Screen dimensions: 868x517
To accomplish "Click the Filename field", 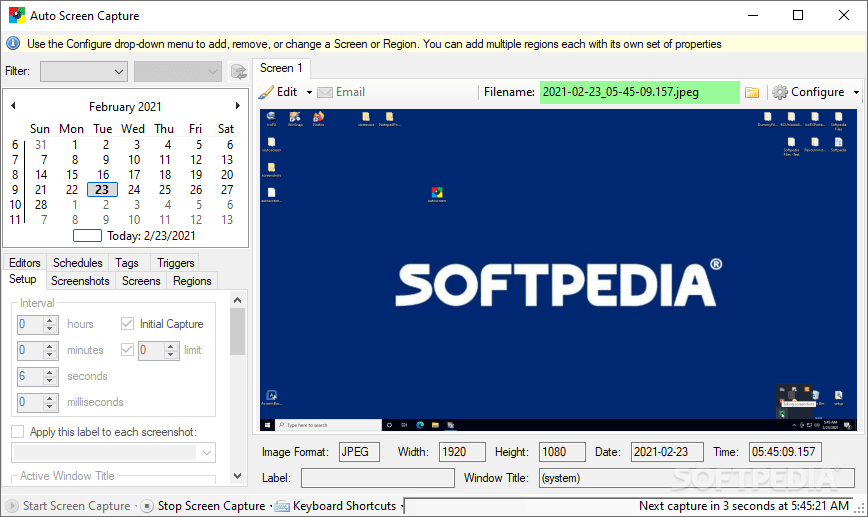I will (x=639, y=92).
